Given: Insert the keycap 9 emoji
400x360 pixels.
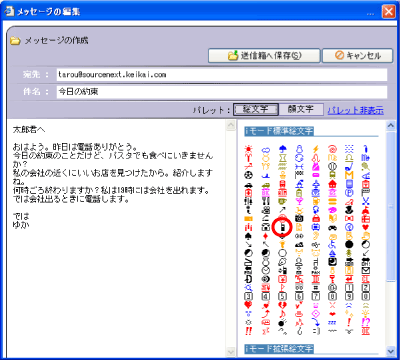Looking at the screenshot, I should click(349, 297).
